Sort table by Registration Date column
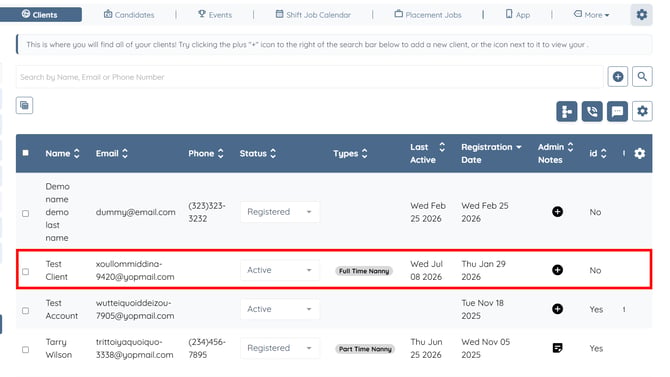The width and height of the screenshot is (670, 377). (x=491, y=153)
